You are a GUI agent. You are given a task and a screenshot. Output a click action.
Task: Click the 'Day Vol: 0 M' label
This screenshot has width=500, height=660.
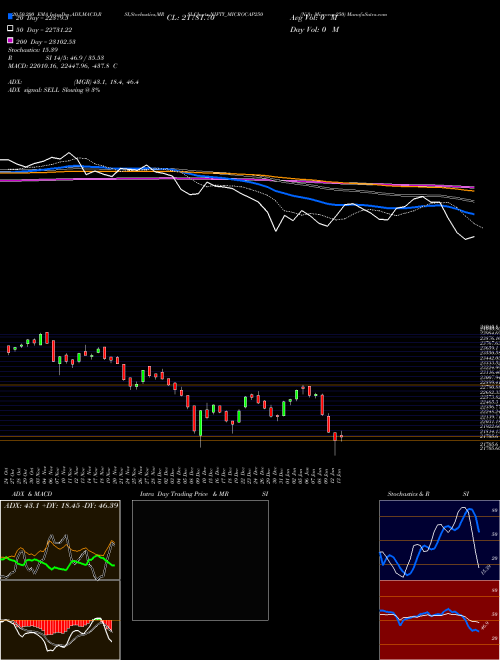pos(314,30)
